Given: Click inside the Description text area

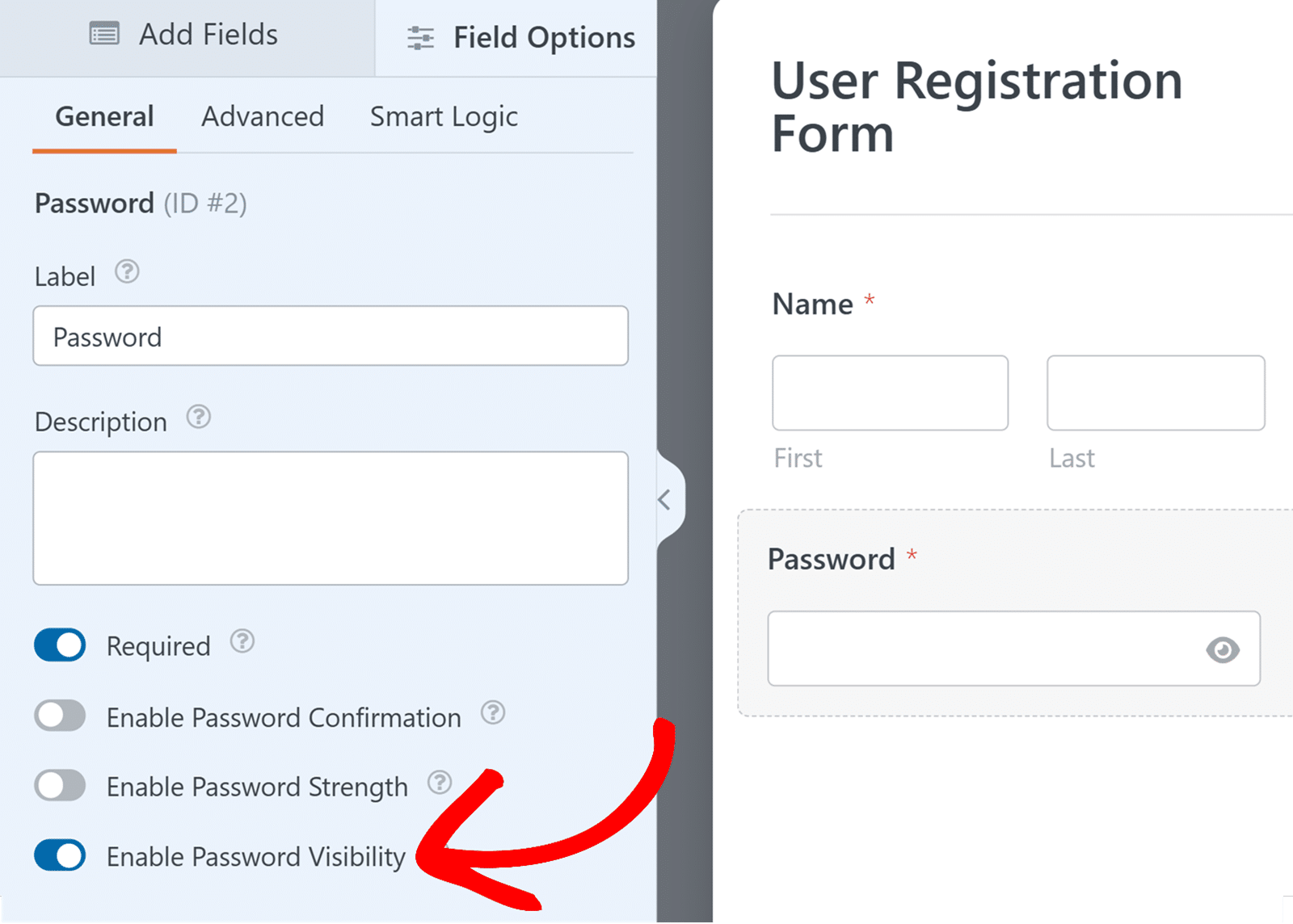Looking at the screenshot, I should [331, 518].
